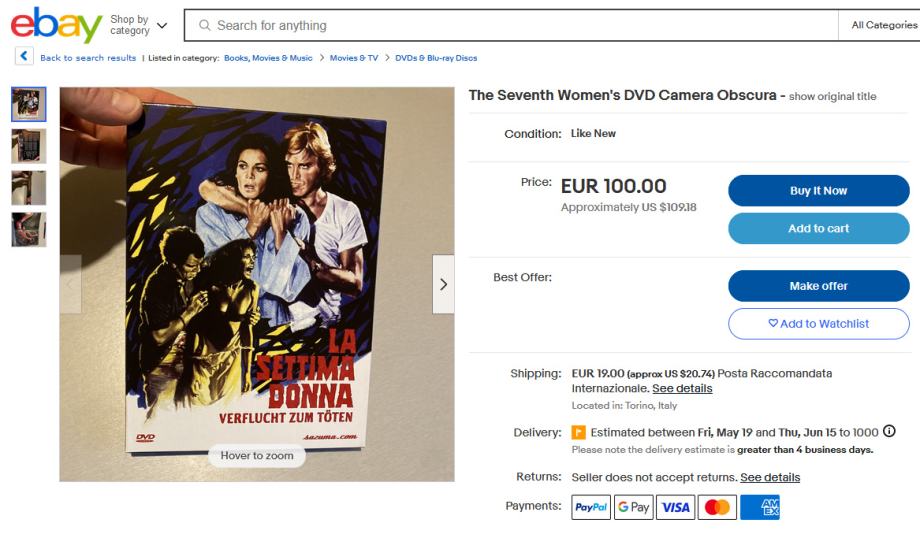Show the next product image arrow
The width and height of the screenshot is (920, 538).
(x=443, y=284)
